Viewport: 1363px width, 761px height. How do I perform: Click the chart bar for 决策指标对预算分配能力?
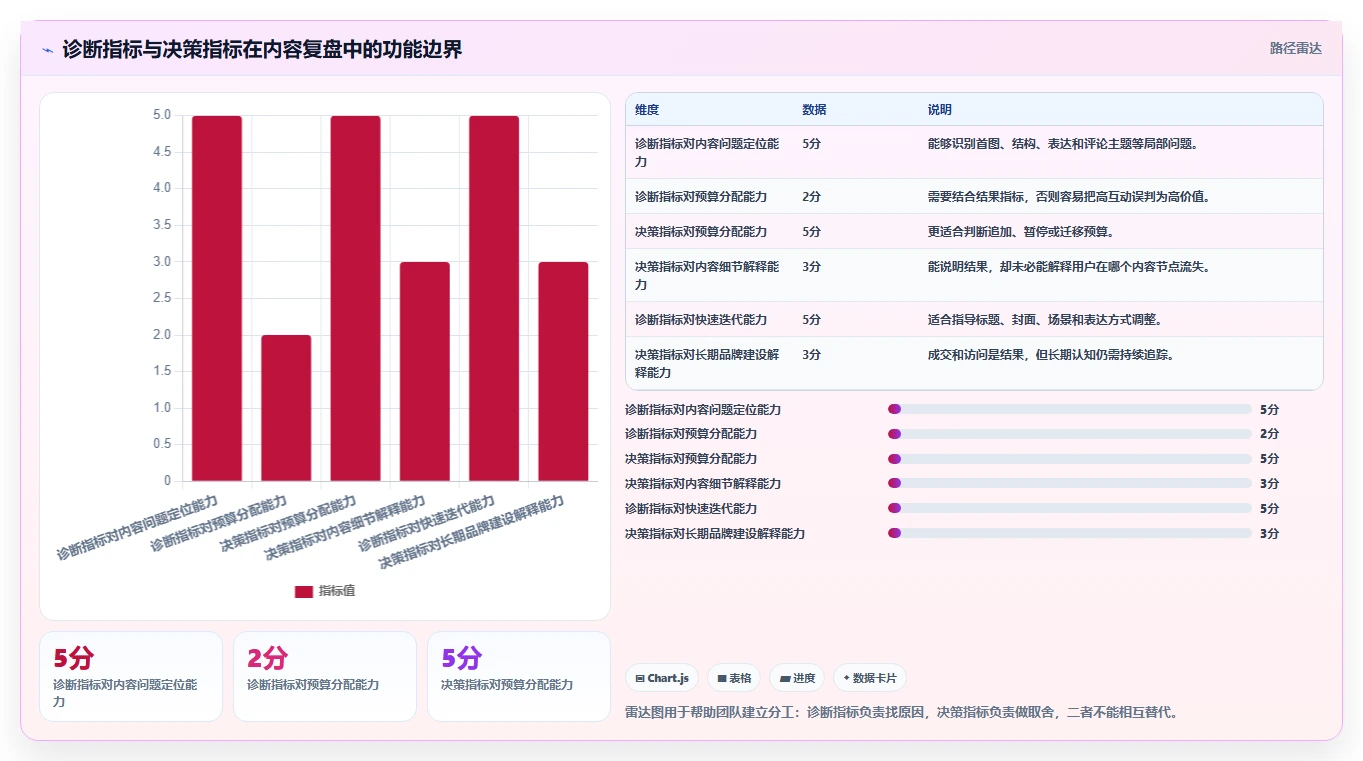pos(356,298)
